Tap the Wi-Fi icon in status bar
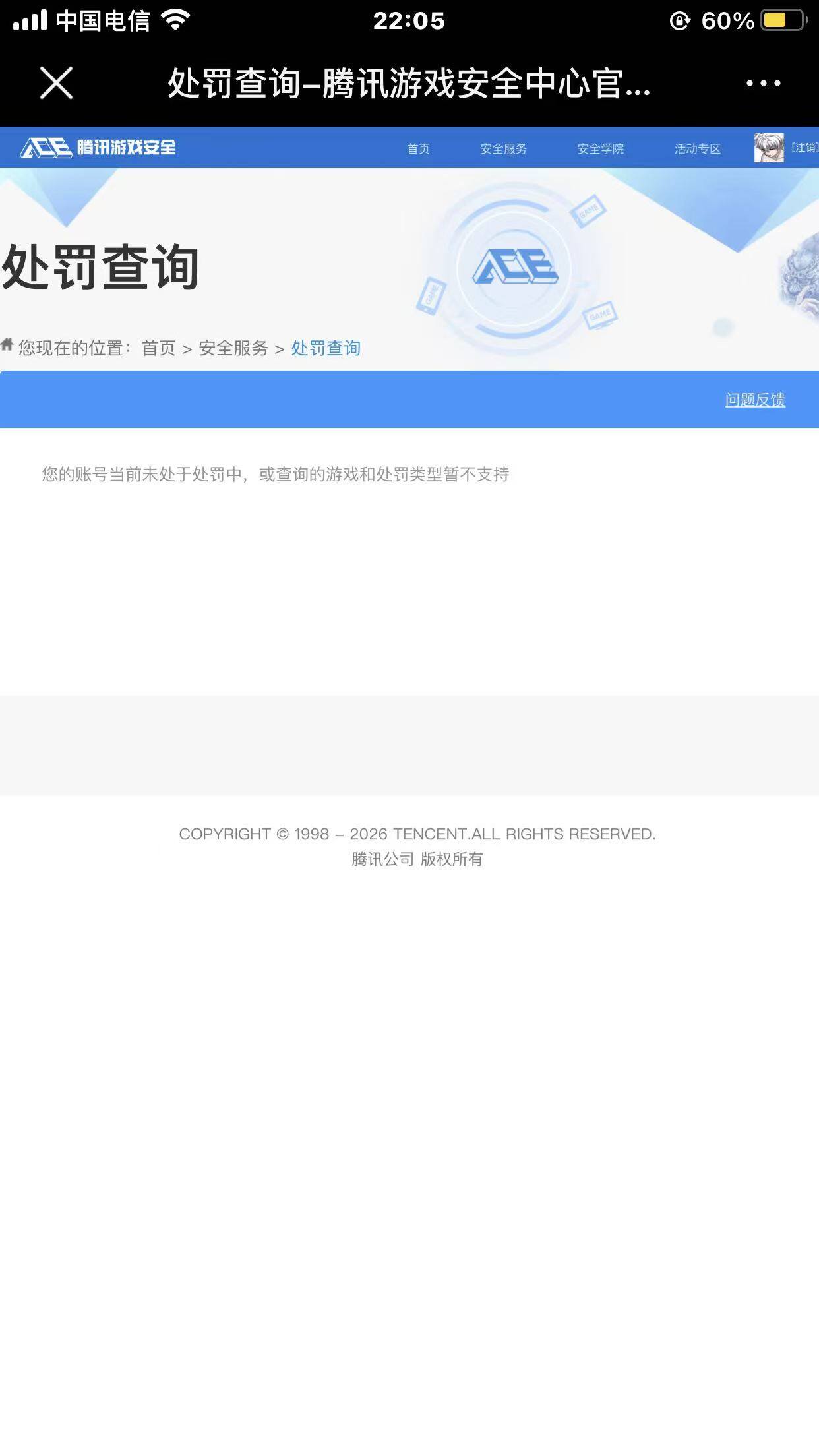 point(175,20)
